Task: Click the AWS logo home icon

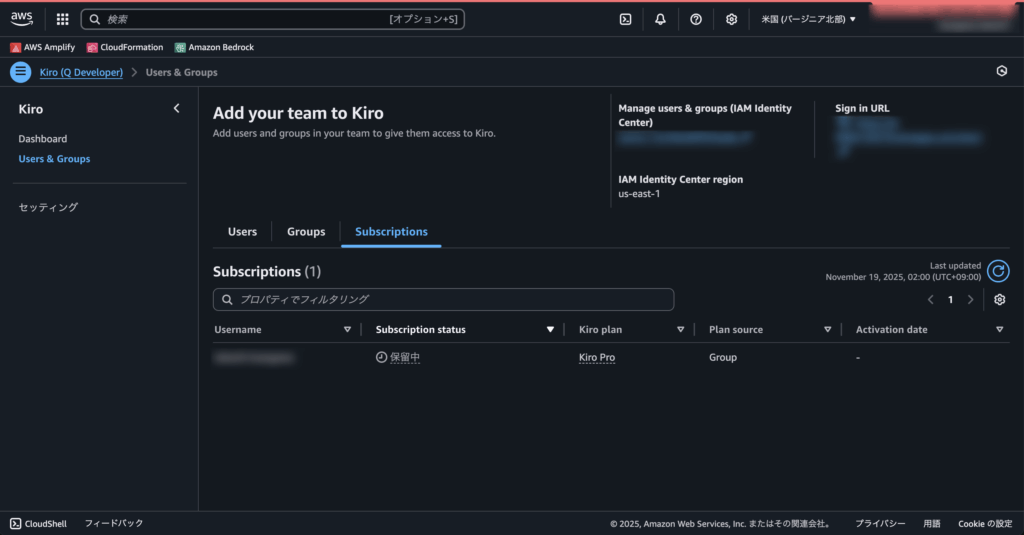Action: point(22,19)
